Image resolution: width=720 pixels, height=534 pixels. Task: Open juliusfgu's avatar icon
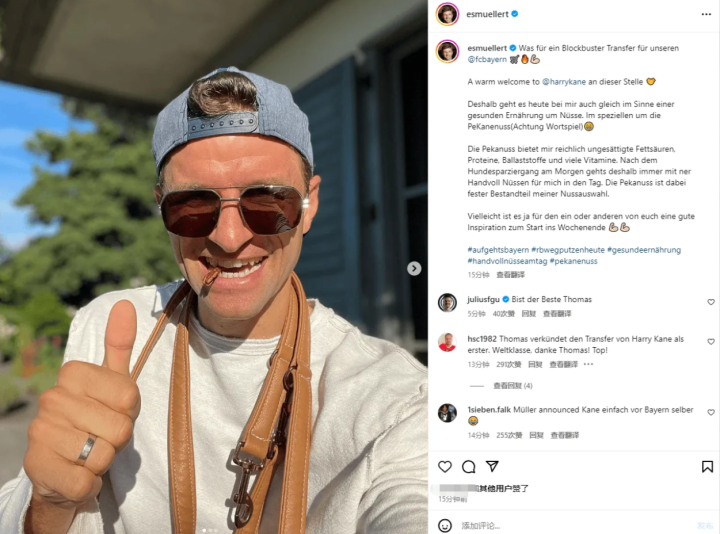click(x=447, y=303)
